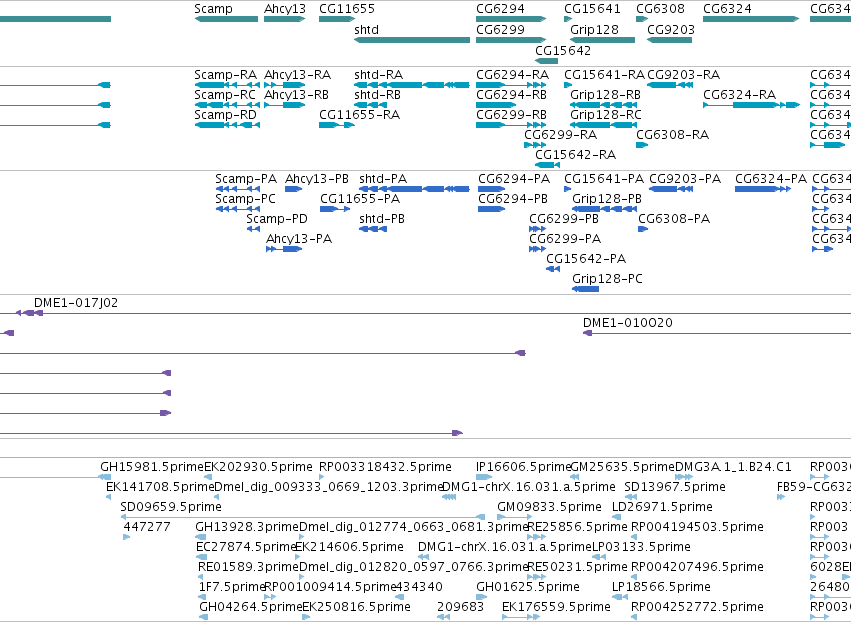The image size is (851, 622).
Task: Click transcript label CG9203-RA
Action: 683,75
